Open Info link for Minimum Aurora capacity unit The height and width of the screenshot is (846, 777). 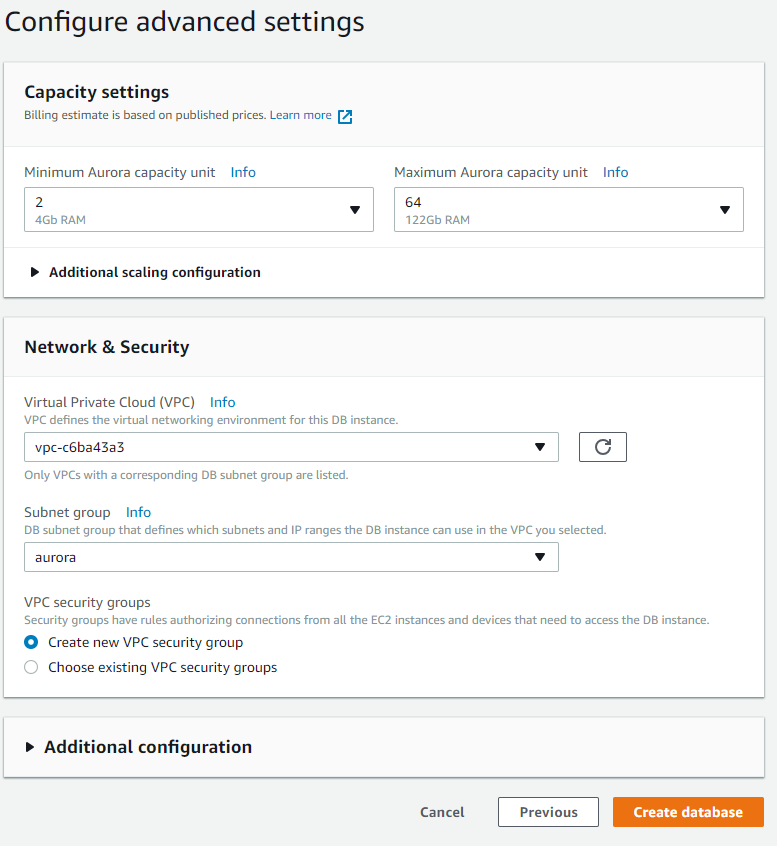pos(243,172)
